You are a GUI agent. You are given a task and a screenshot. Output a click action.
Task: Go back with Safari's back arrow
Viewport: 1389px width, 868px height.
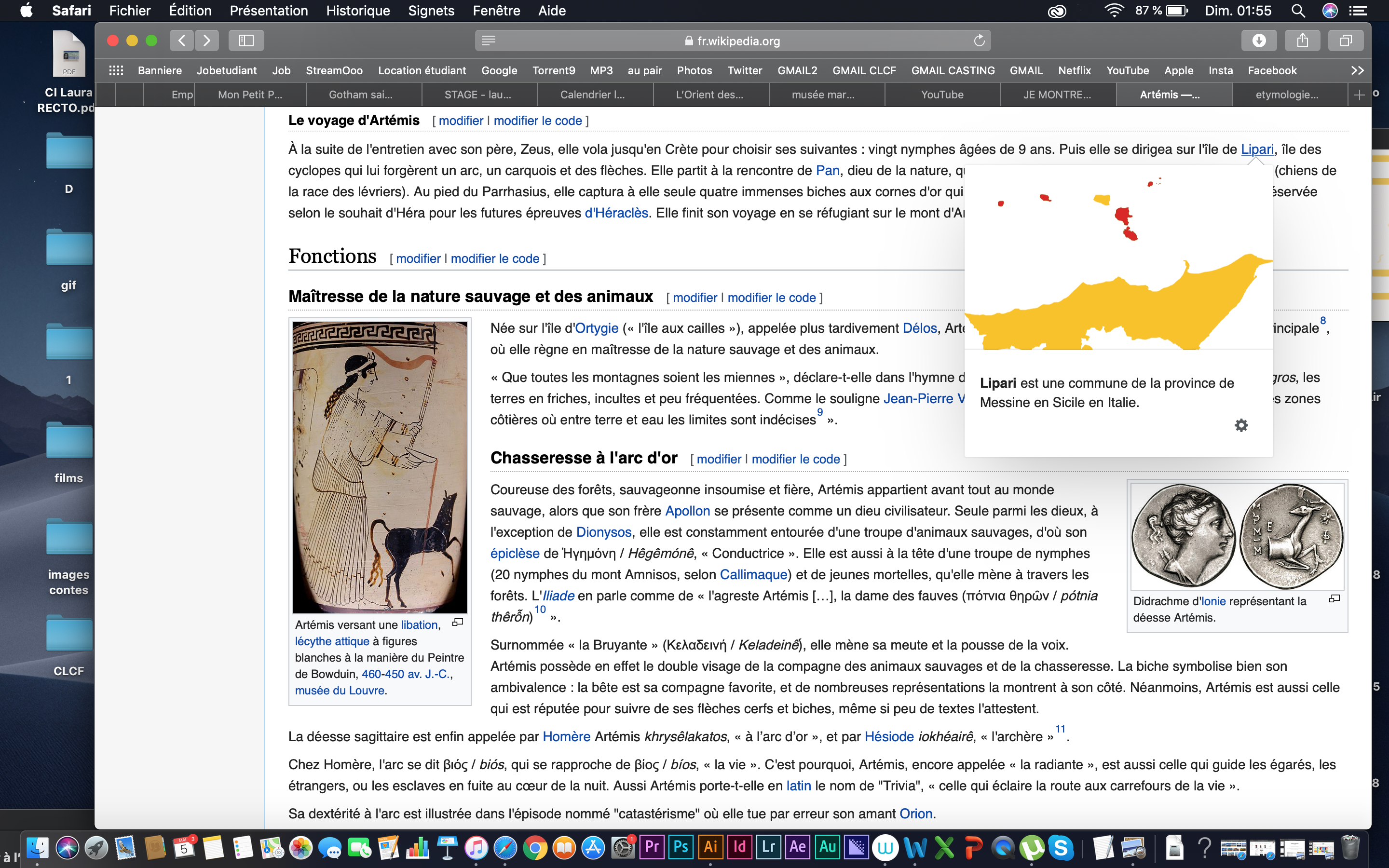181,40
